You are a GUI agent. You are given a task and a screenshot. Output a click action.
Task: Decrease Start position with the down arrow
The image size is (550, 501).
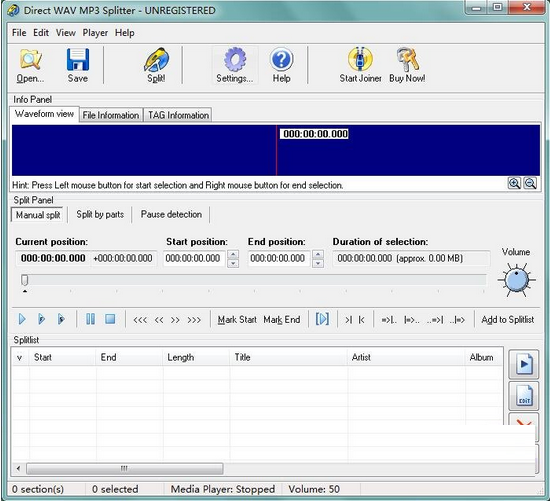[x=233, y=263]
